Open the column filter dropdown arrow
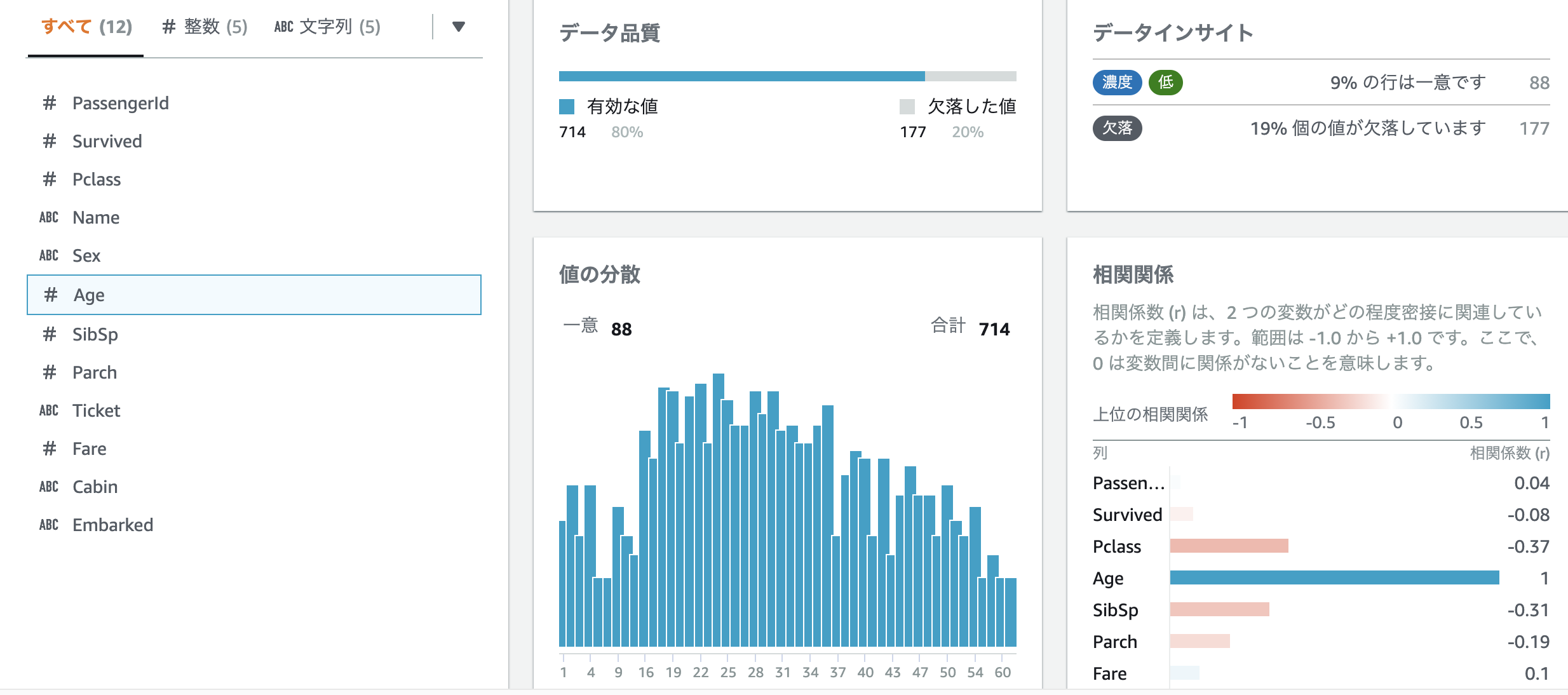This screenshot has height=695, width=1568. point(459,27)
